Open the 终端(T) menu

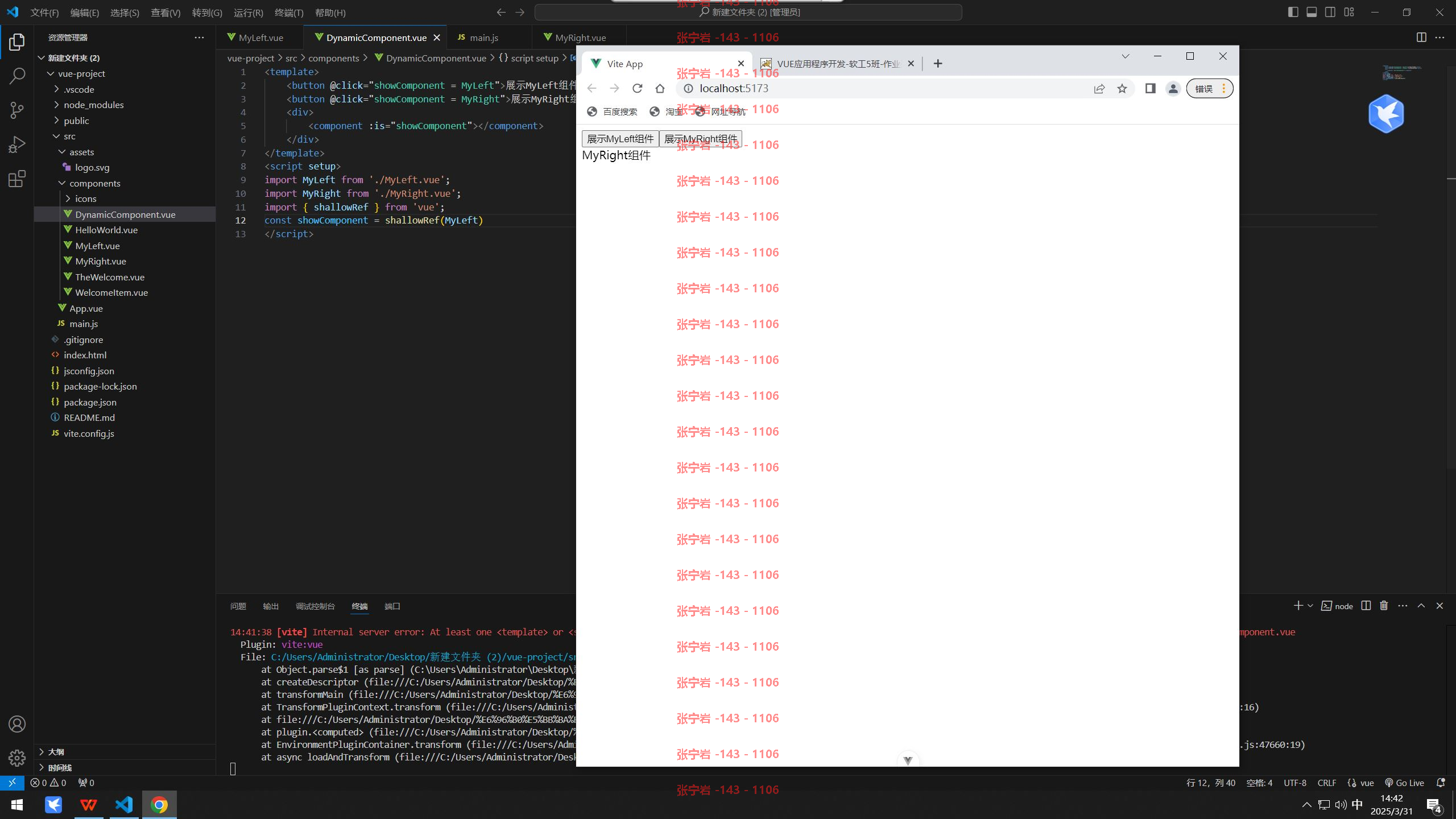tap(289, 13)
